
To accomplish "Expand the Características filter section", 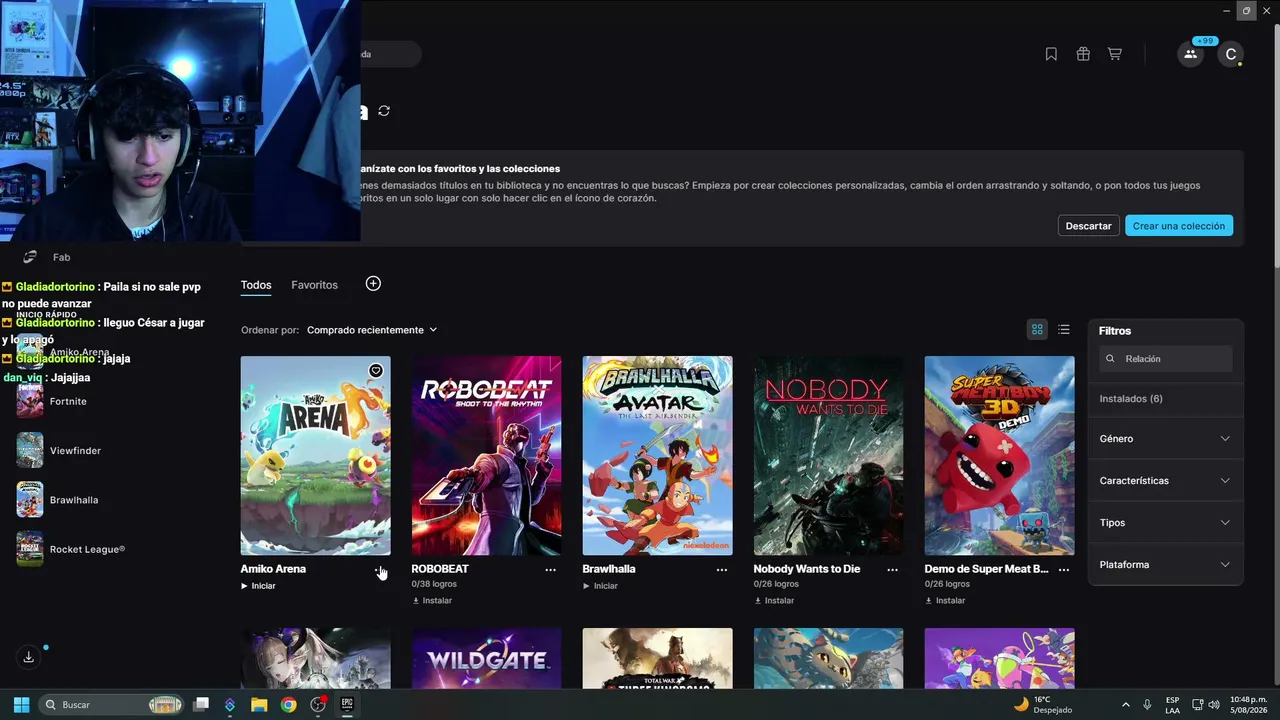I will pyautogui.click(x=1165, y=481).
